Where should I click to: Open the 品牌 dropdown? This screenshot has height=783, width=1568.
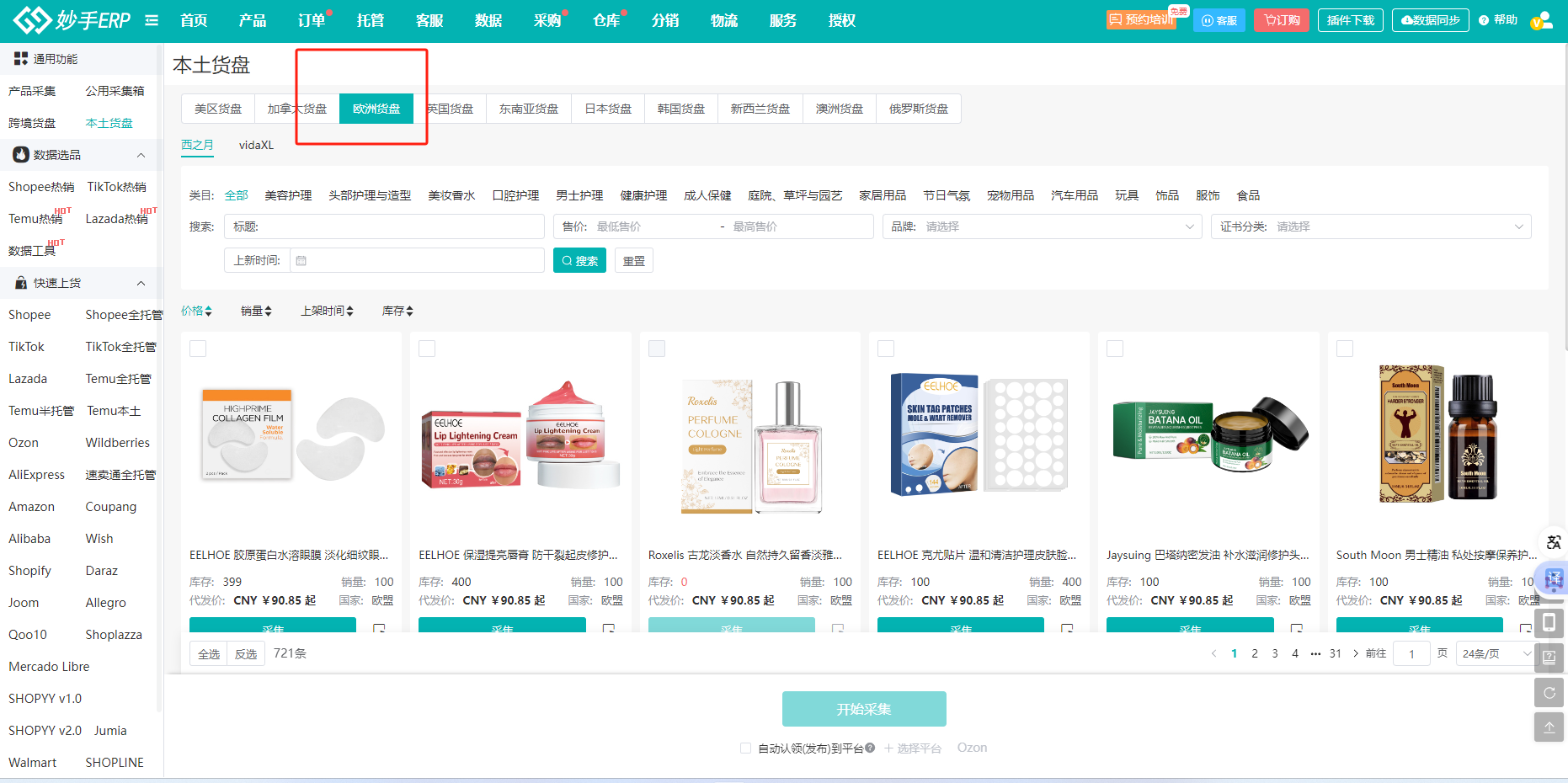(x=1042, y=226)
